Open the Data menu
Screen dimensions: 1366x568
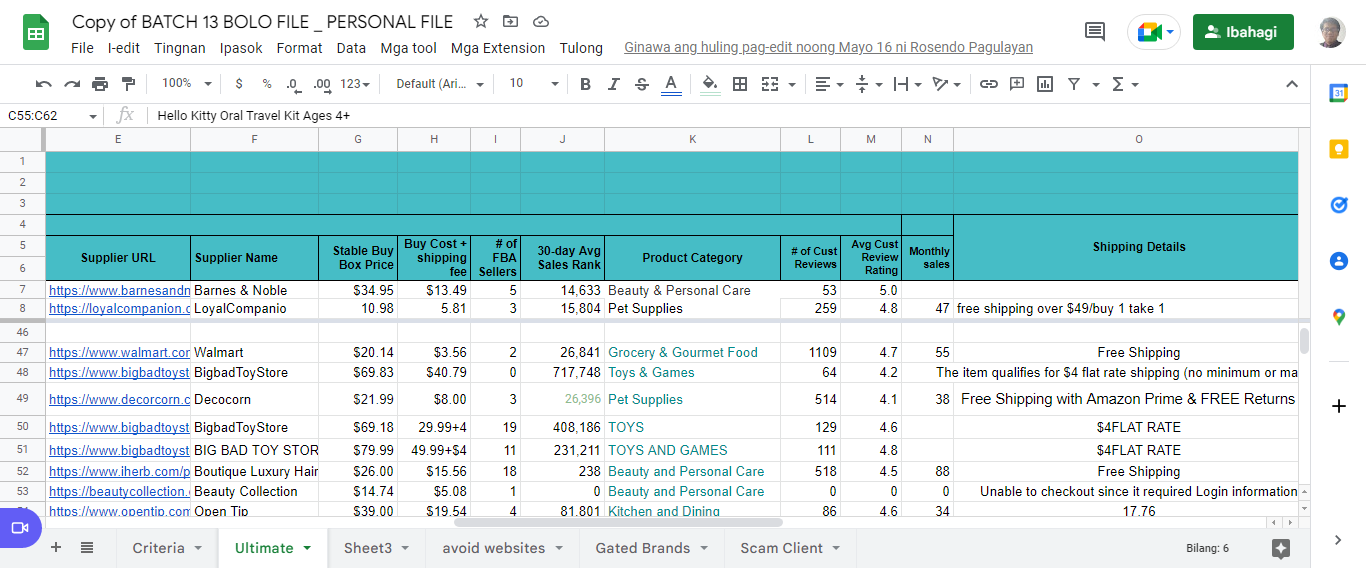(x=351, y=48)
